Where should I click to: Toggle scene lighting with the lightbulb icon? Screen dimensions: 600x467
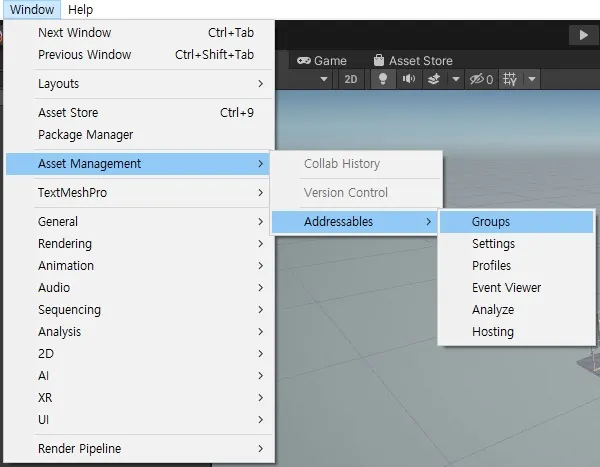coord(382,79)
